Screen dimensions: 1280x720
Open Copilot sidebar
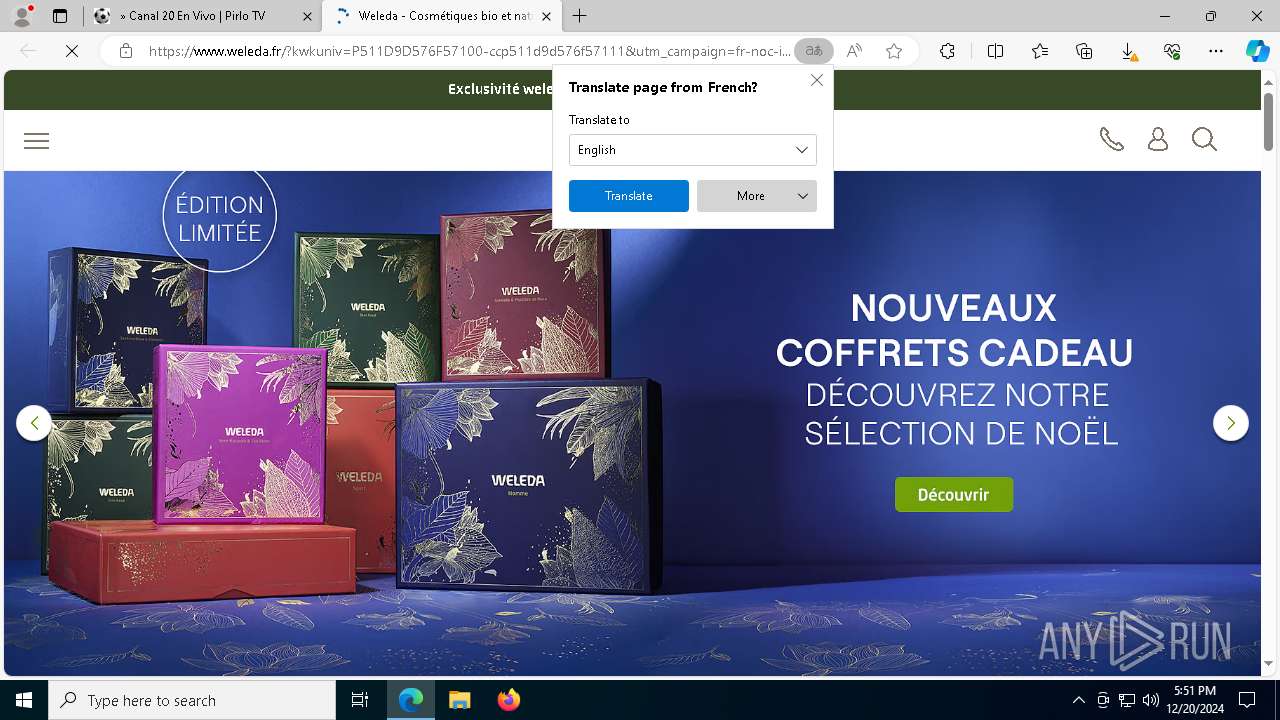(1257, 51)
